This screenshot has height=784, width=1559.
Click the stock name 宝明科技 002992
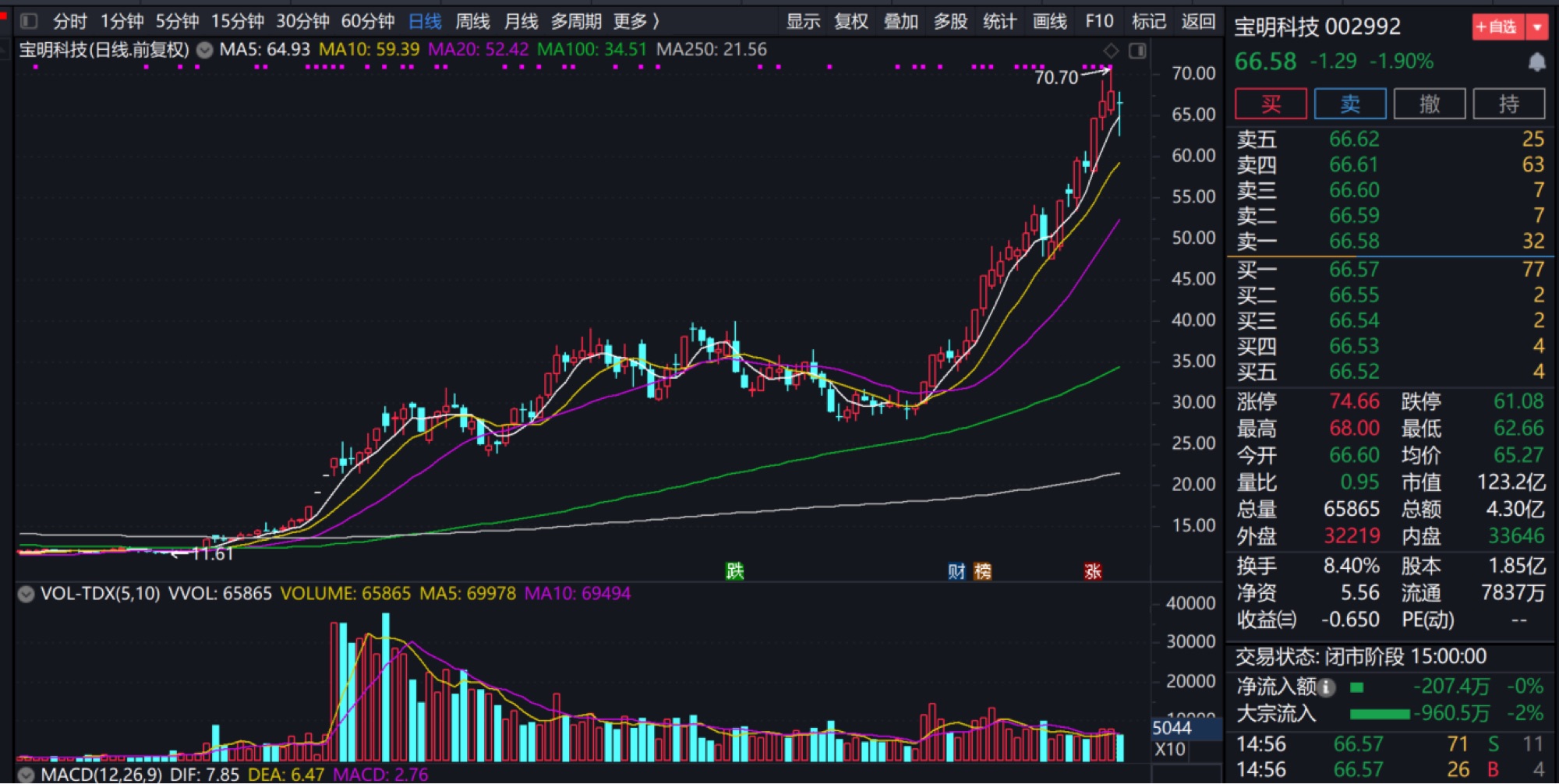tap(1317, 27)
